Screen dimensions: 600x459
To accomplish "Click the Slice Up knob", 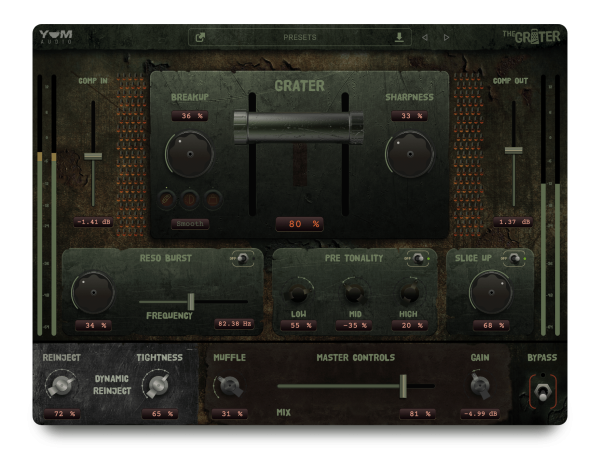I will click(491, 293).
